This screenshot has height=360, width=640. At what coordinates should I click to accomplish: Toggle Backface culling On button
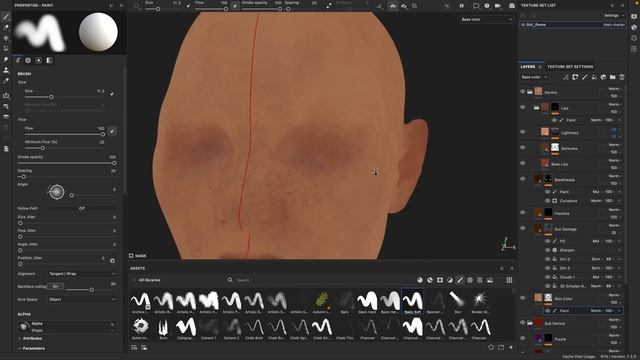tap(56, 287)
